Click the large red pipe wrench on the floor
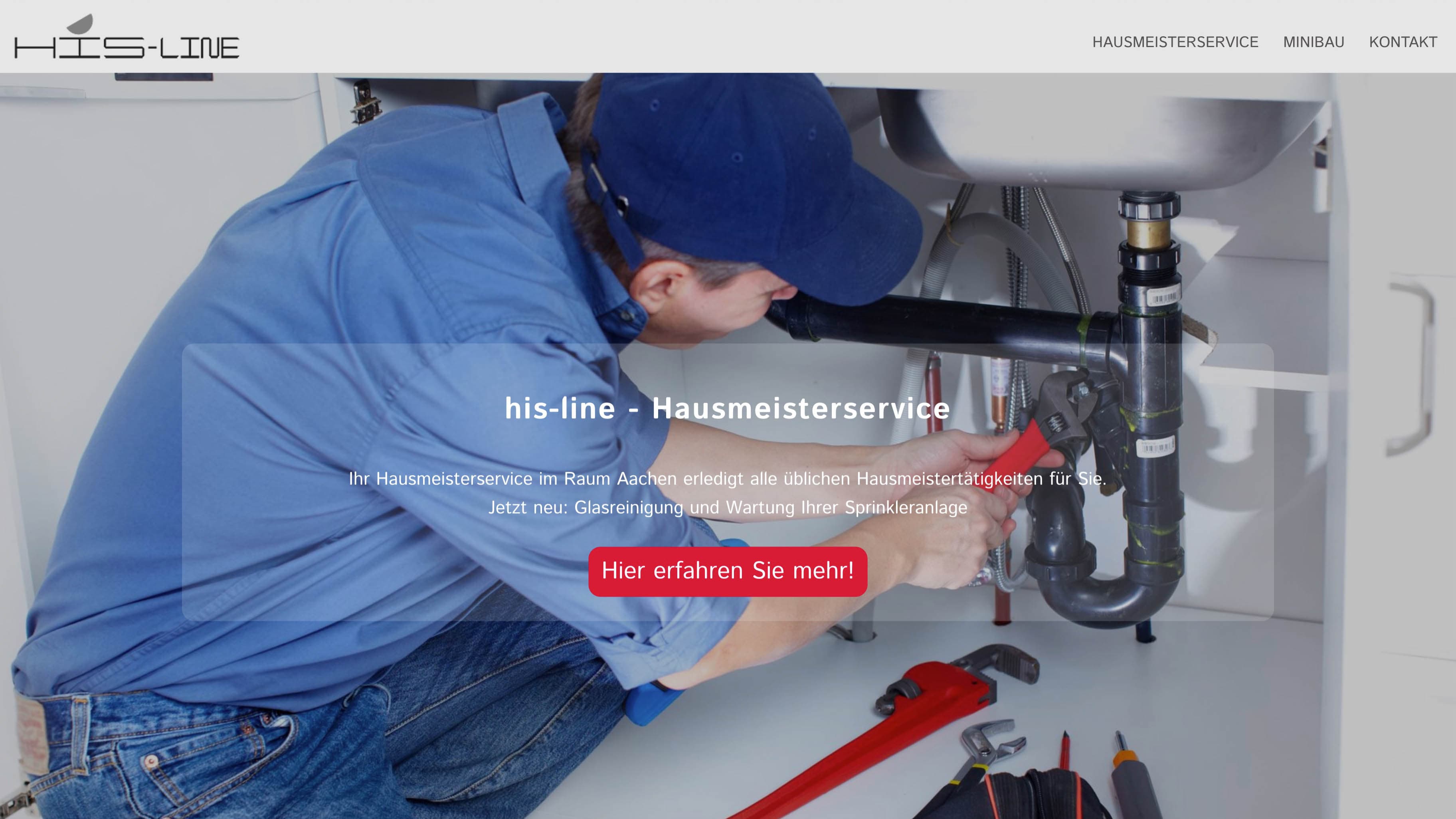 (x=882, y=735)
